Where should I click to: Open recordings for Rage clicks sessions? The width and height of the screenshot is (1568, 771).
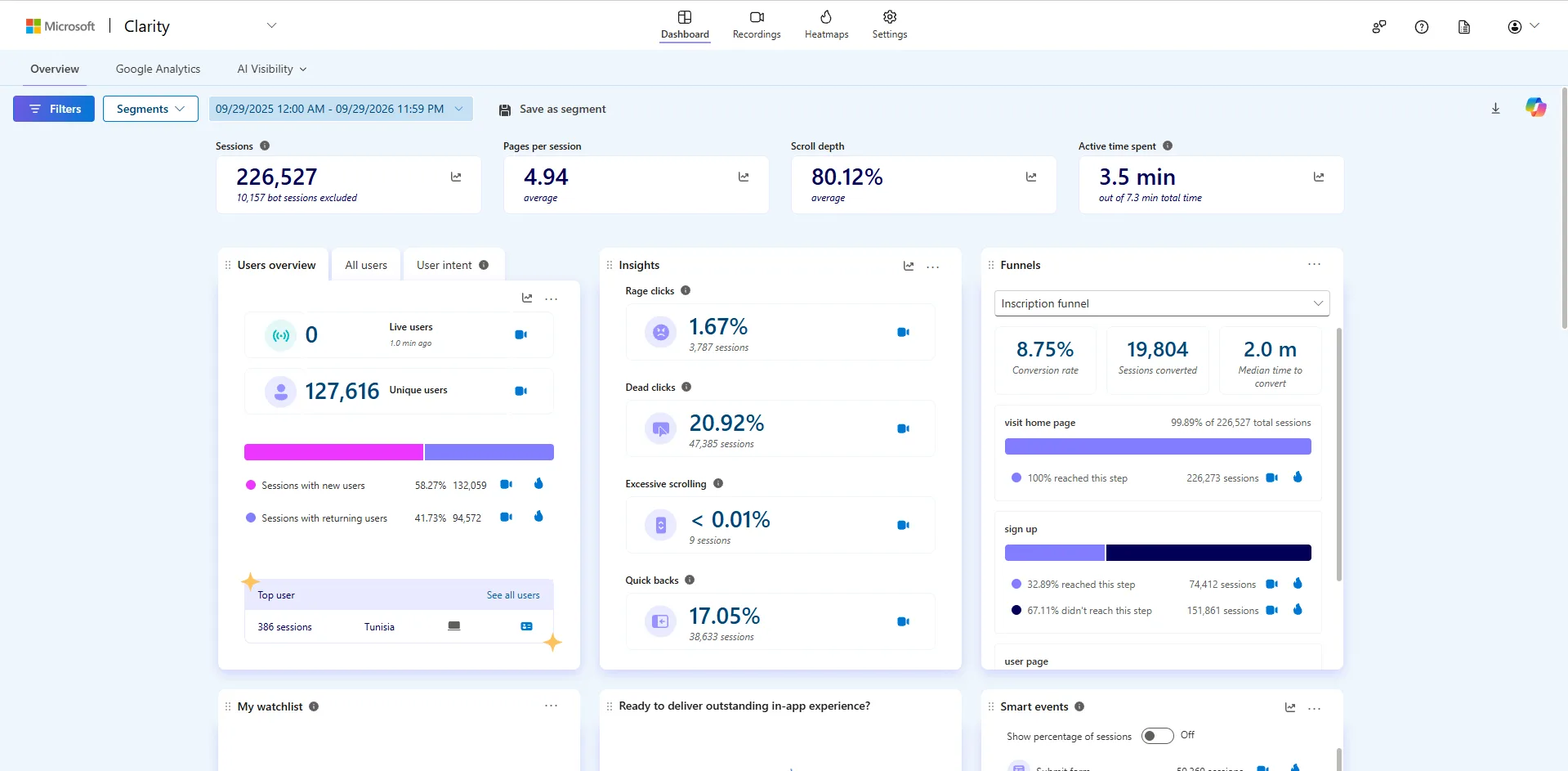pos(903,332)
